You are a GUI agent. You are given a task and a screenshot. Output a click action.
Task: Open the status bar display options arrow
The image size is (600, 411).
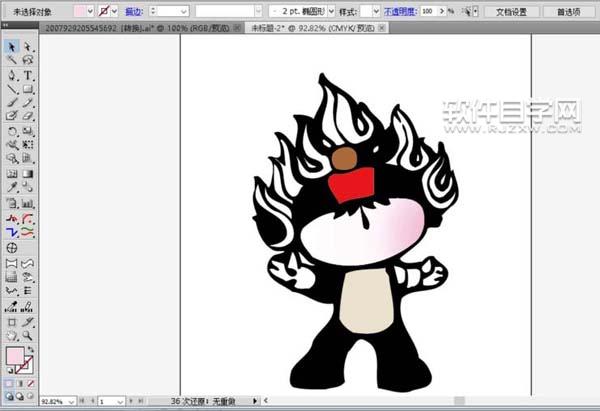(254, 401)
